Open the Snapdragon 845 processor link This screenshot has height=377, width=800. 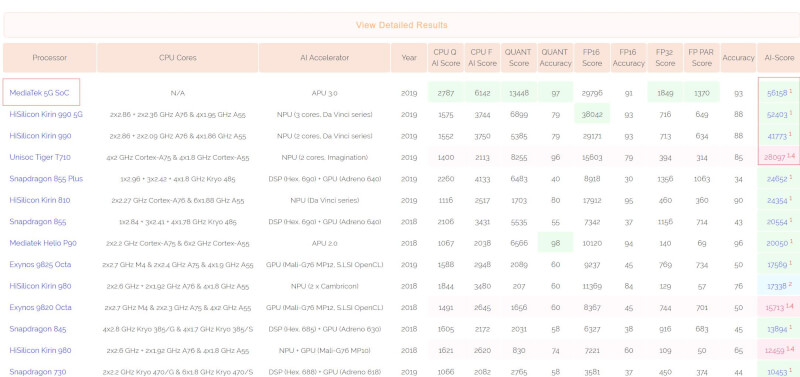point(38,329)
